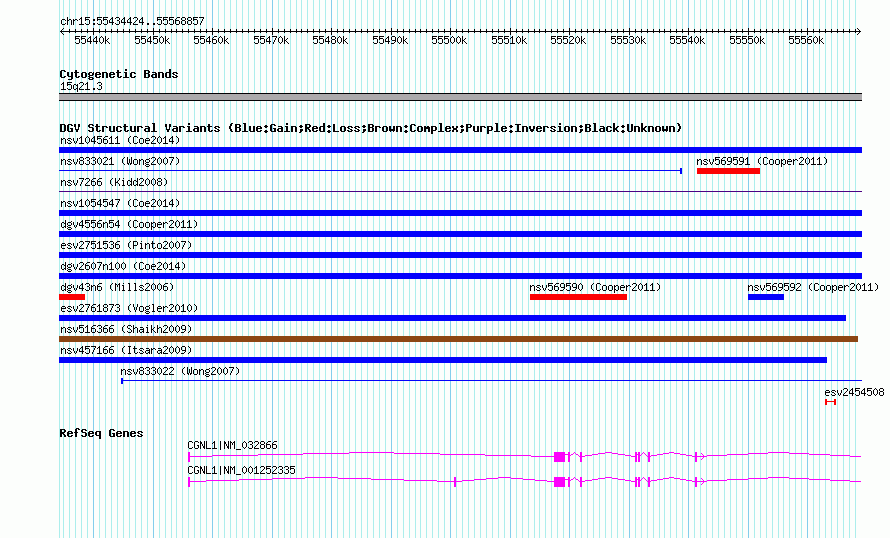Screen dimensions: 890x538
Task: Open the CGNL1|NM_032866 gene label
Action: coord(233,445)
